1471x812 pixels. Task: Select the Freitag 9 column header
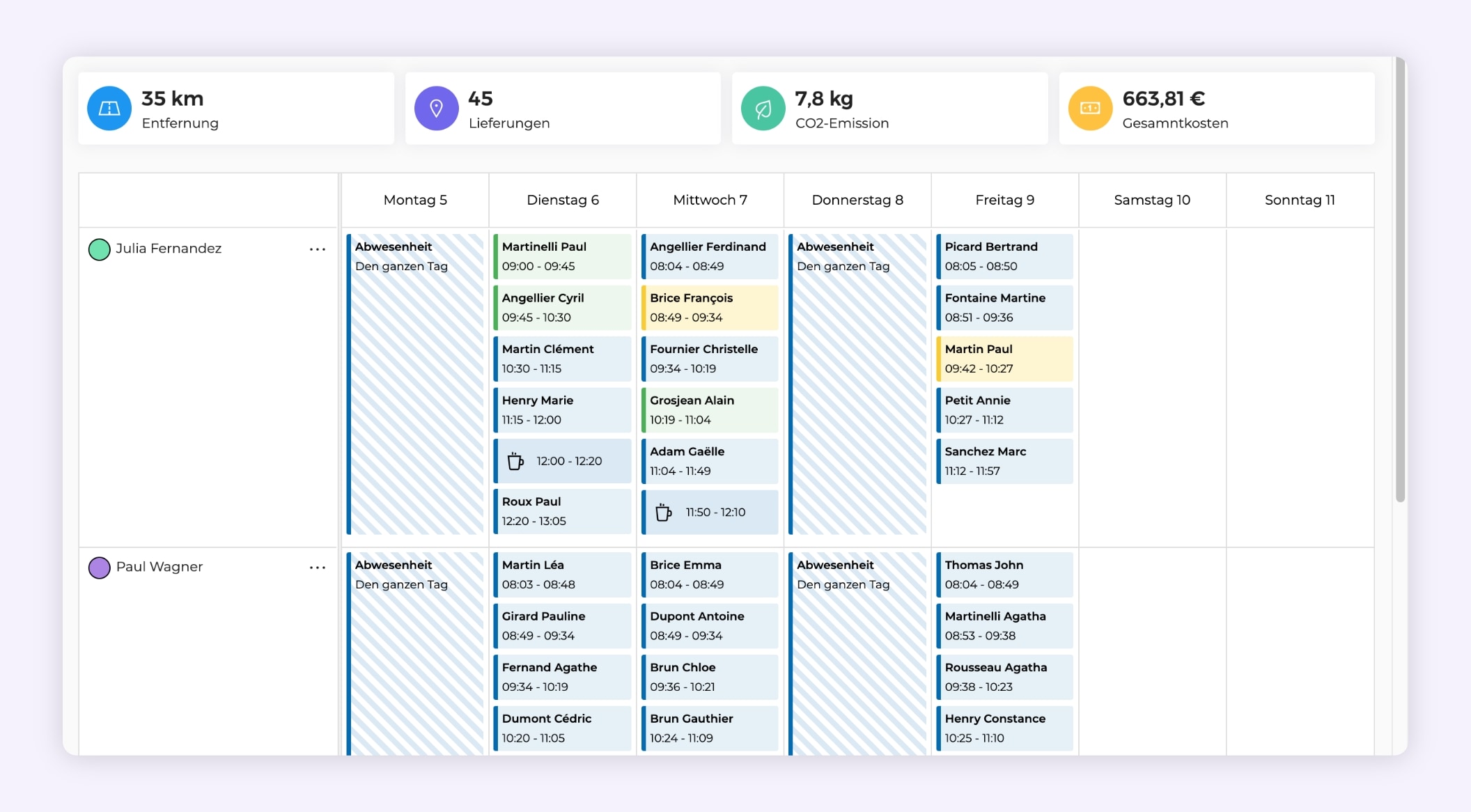tap(1004, 200)
